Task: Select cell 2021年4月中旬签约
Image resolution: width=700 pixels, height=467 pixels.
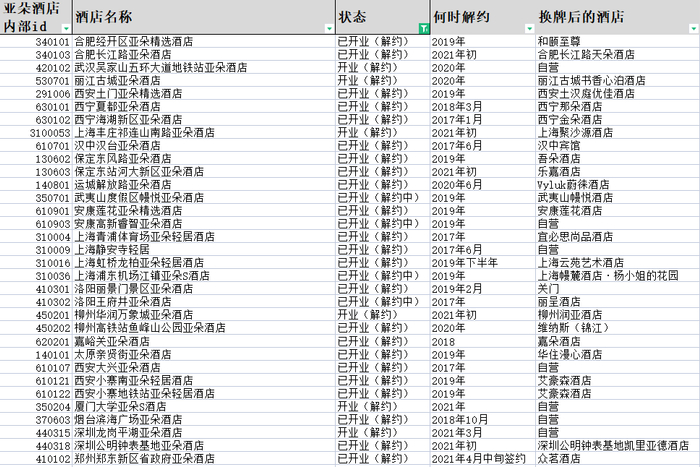Action: (x=483, y=458)
